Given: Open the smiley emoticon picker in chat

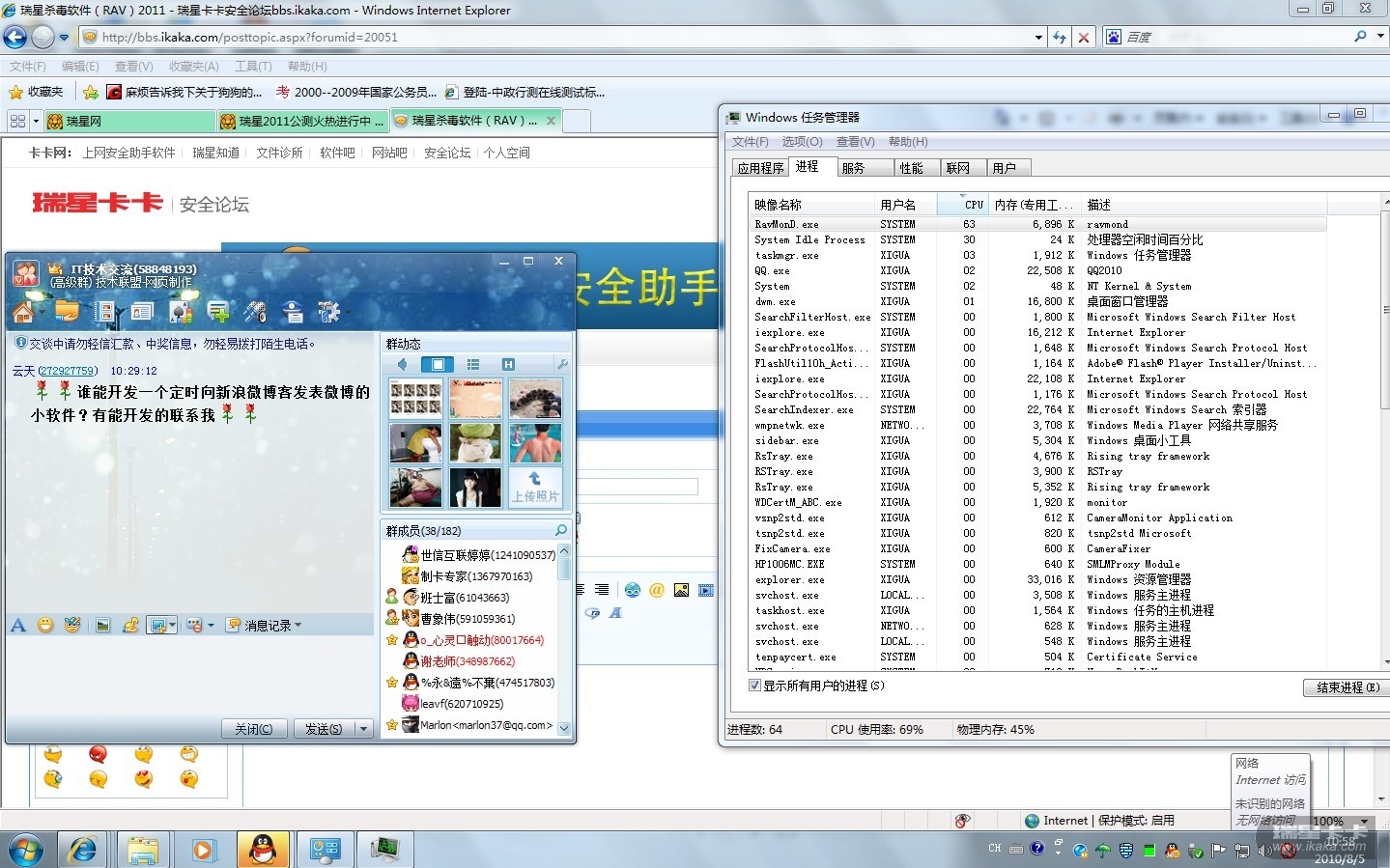Looking at the screenshot, I should [45, 626].
